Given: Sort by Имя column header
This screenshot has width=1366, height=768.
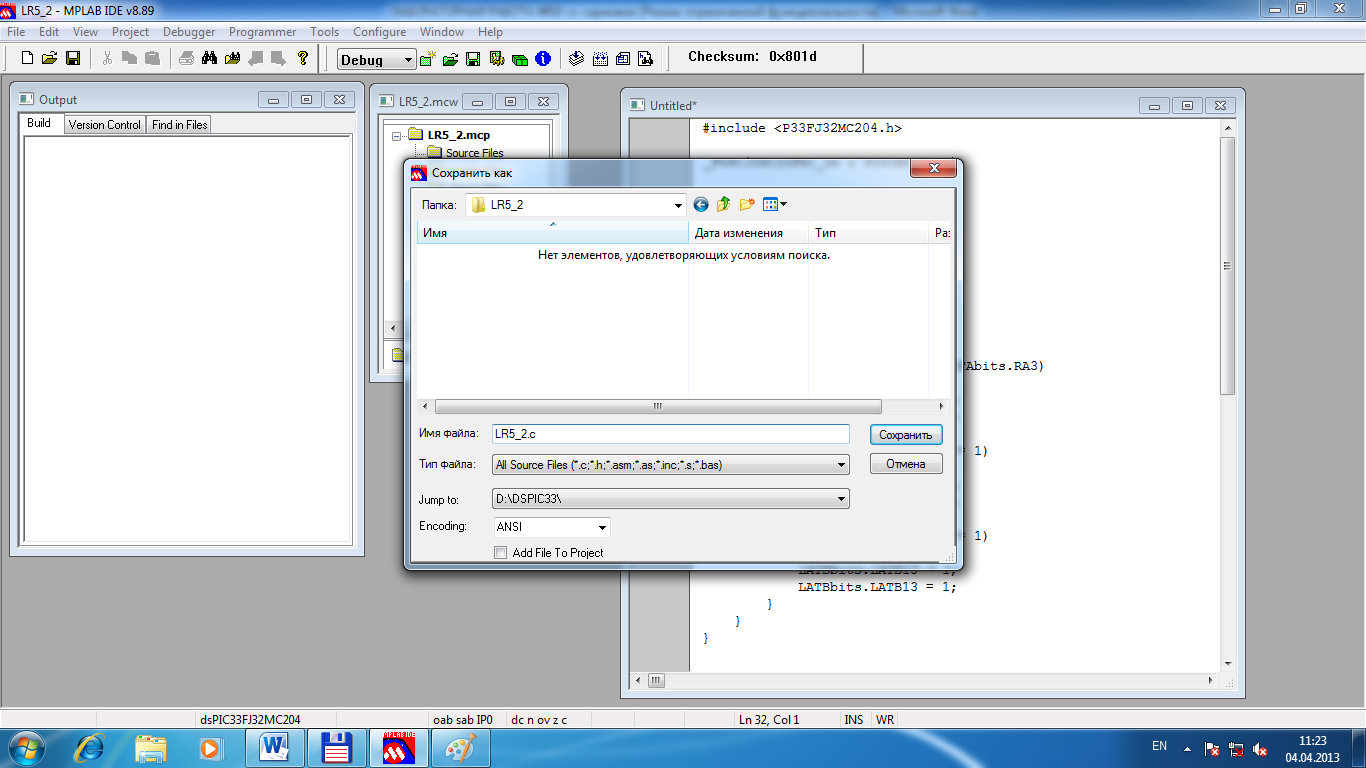Looking at the screenshot, I should pyautogui.click(x=553, y=233).
